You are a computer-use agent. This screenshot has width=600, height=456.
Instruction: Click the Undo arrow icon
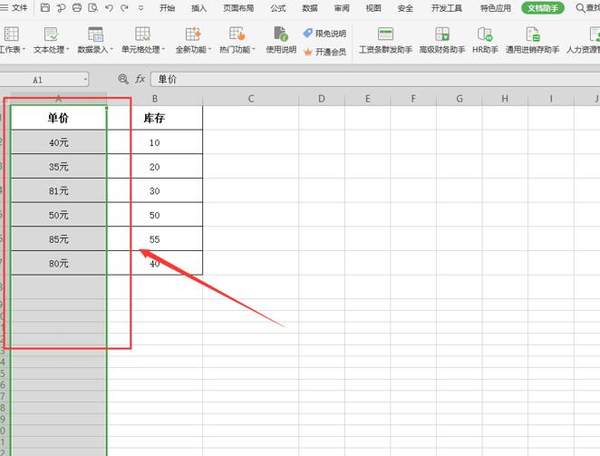[x=109, y=7]
